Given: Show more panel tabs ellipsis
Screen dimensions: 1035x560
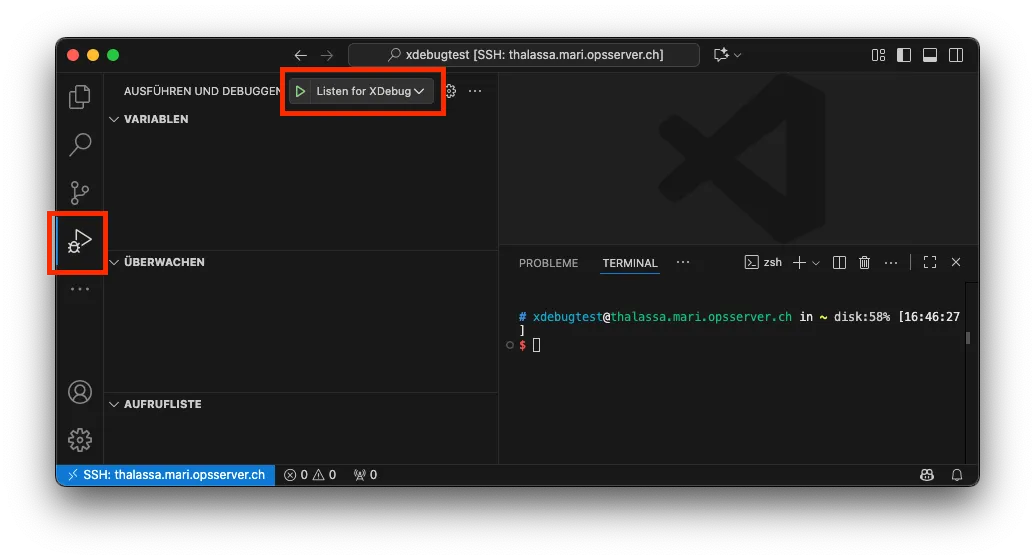Looking at the screenshot, I should (x=683, y=262).
